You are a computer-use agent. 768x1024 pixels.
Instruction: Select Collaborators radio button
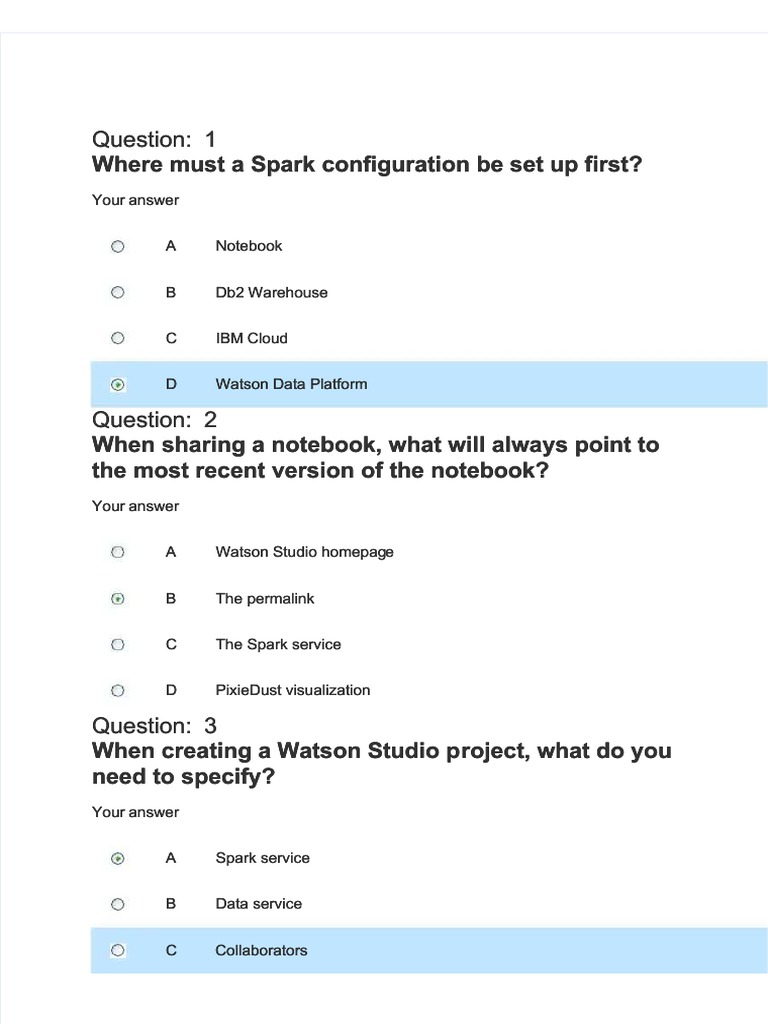118,950
